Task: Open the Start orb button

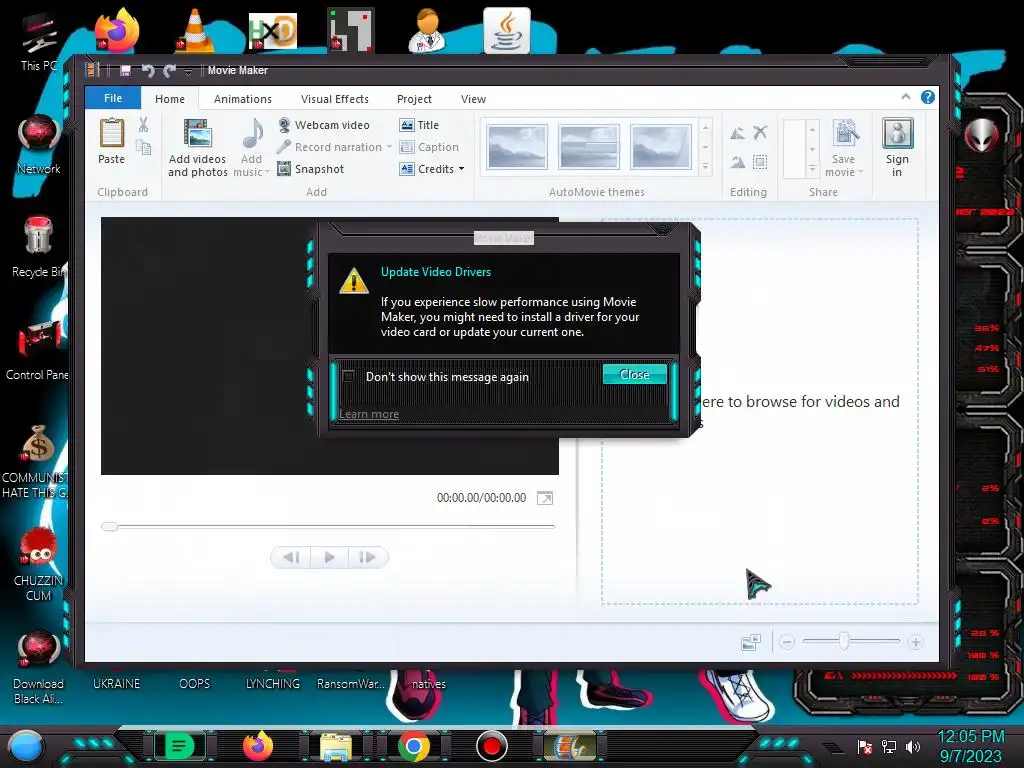Action: coord(26,746)
